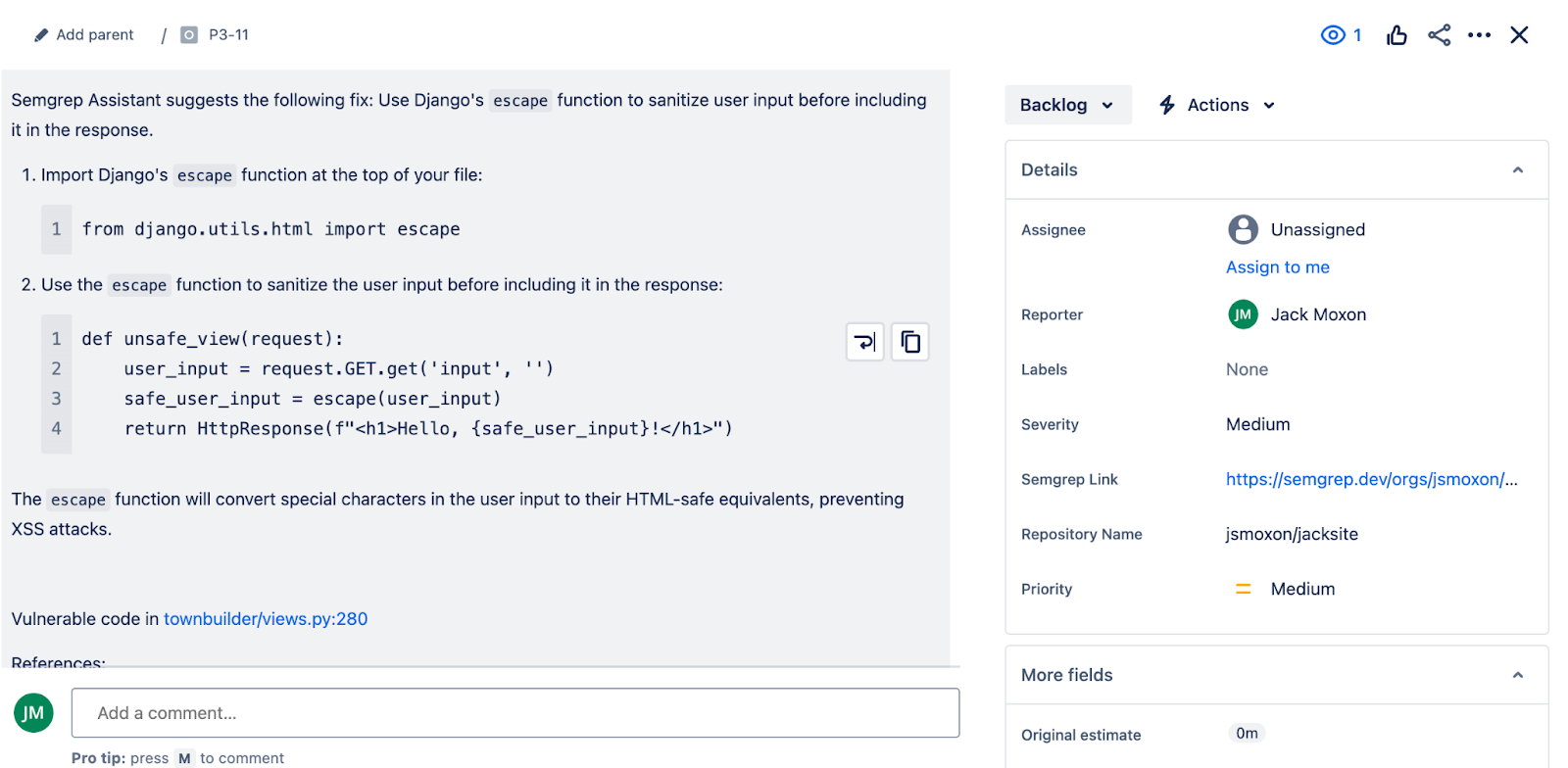Close the issue with the X icon
Screen dimensions: 1568x768
(1519, 35)
